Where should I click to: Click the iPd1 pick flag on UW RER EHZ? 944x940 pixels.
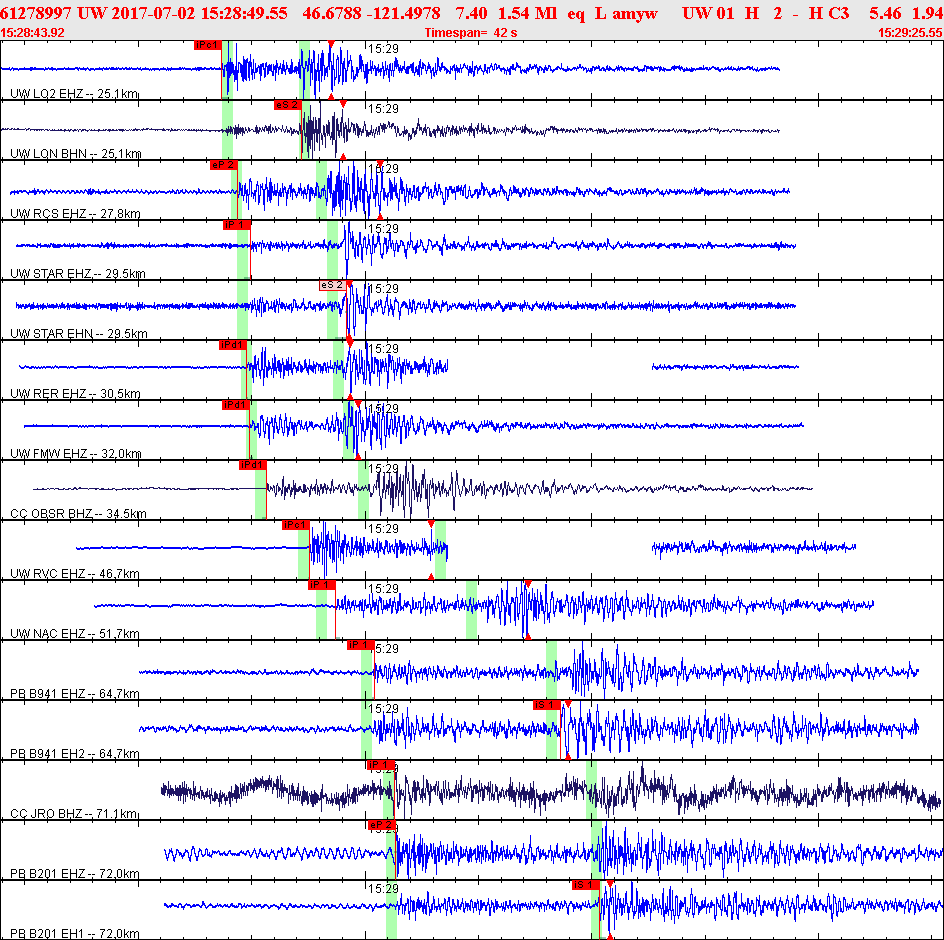tap(232, 345)
